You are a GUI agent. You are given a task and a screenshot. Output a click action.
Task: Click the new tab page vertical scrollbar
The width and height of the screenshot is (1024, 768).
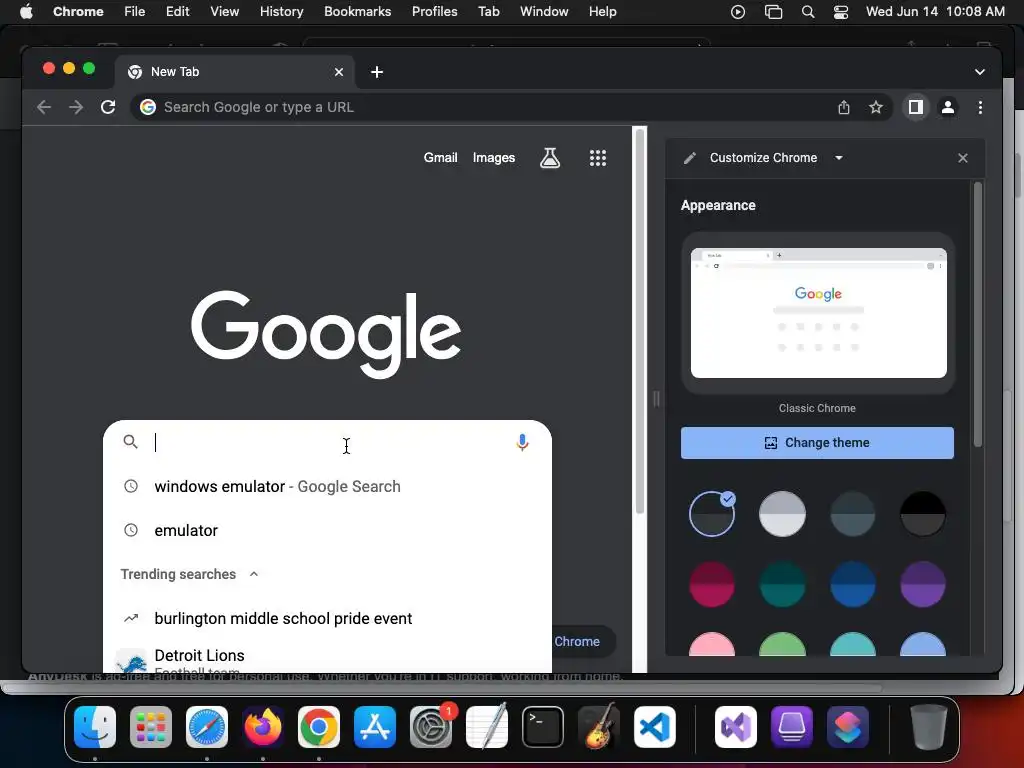point(640,320)
